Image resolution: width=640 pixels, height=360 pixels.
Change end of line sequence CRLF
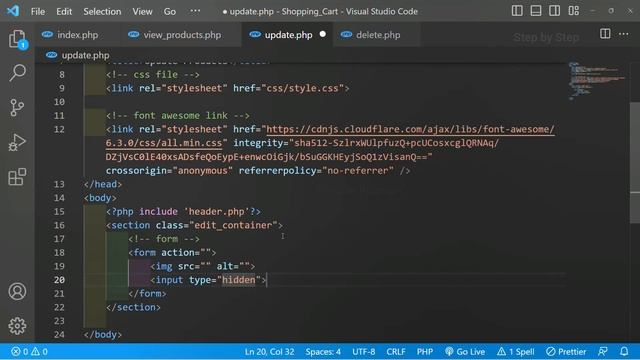[x=396, y=351]
